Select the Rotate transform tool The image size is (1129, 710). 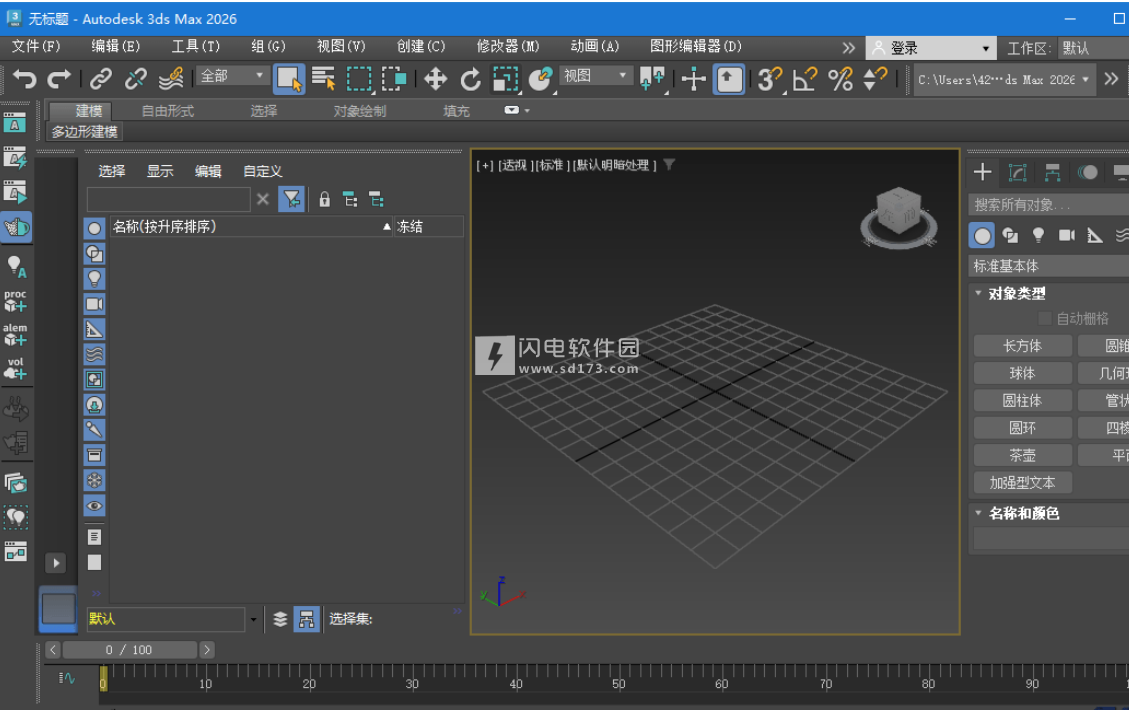(470, 79)
